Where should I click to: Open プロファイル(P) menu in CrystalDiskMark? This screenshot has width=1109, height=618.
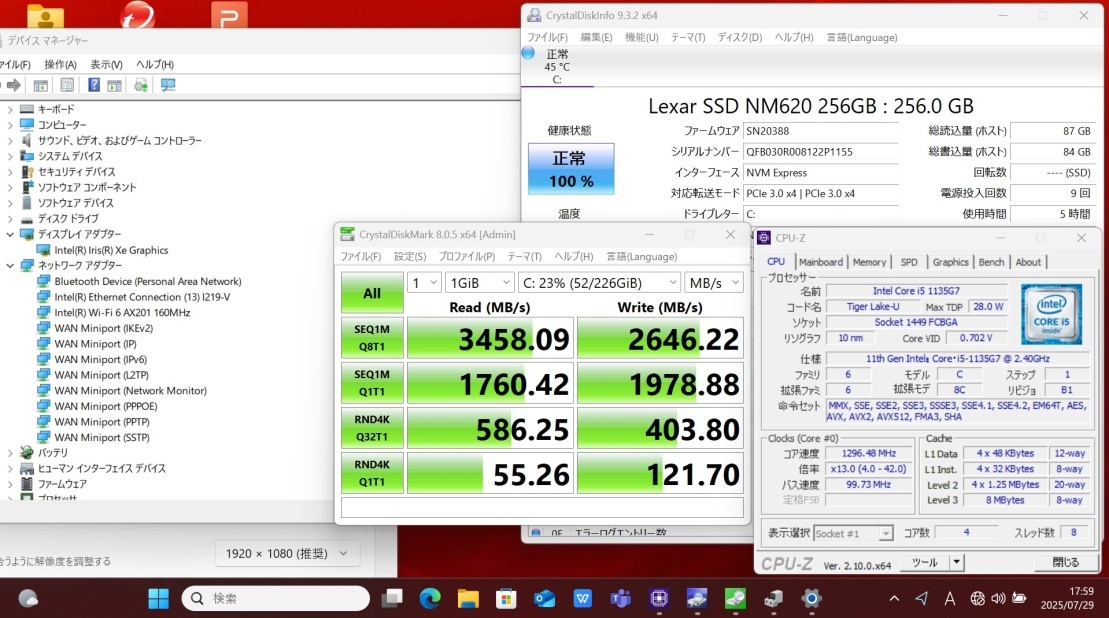coord(466,257)
